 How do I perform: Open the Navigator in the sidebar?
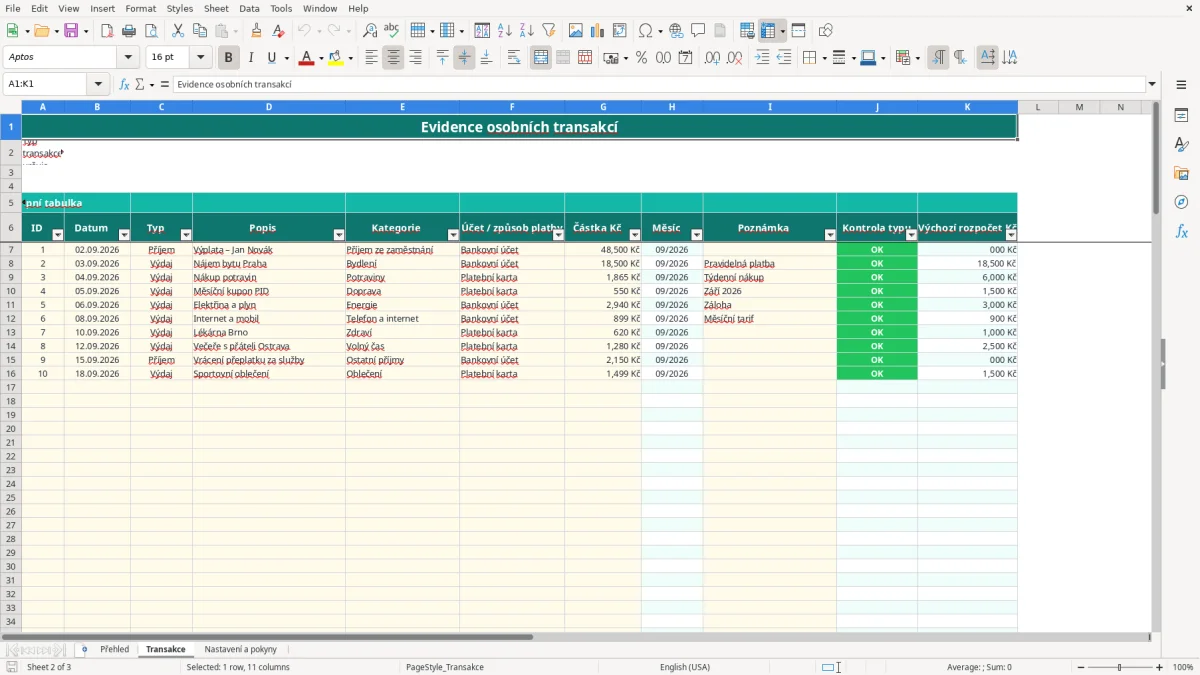tap(1181, 202)
